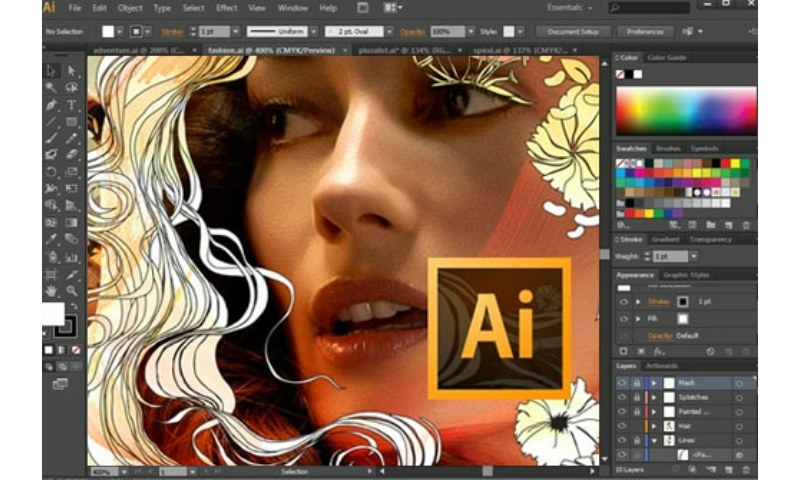Switch to the Color Guide tab
Viewport: 800px width, 480px height.
(x=666, y=58)
